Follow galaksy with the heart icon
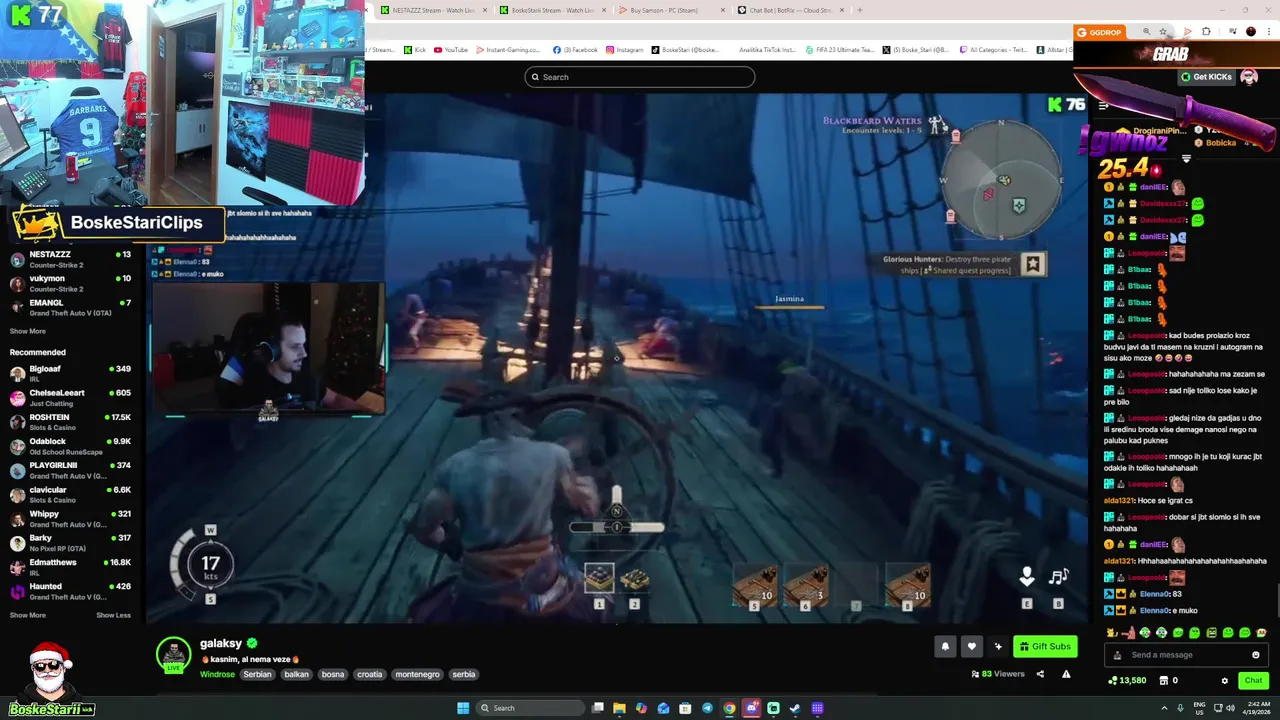The width and height of the screenshot is (1280, 720). click(x=971, y=646)
